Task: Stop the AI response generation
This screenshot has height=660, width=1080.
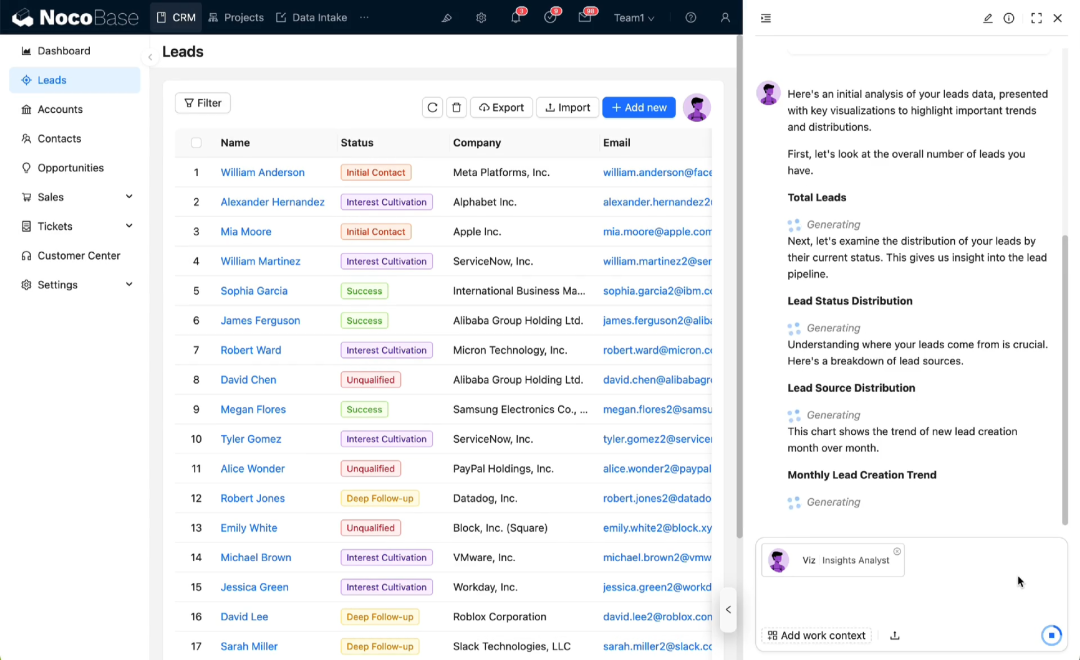Action: pyautogui.click(x=1051, y=635)
